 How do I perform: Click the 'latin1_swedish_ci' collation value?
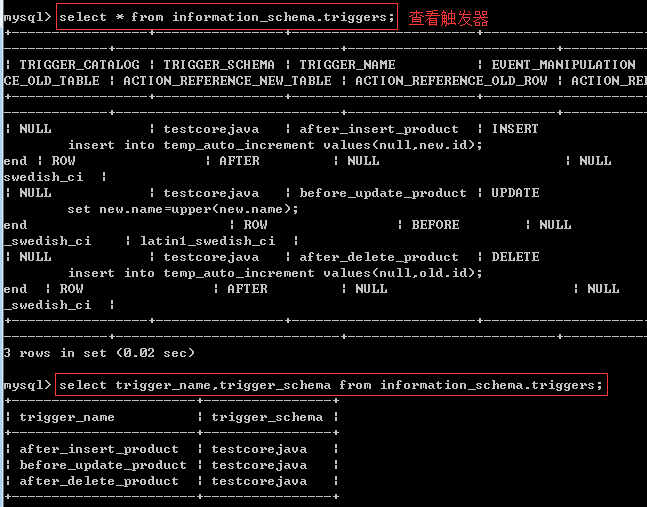pyautogui.click(x=208, y=241)
